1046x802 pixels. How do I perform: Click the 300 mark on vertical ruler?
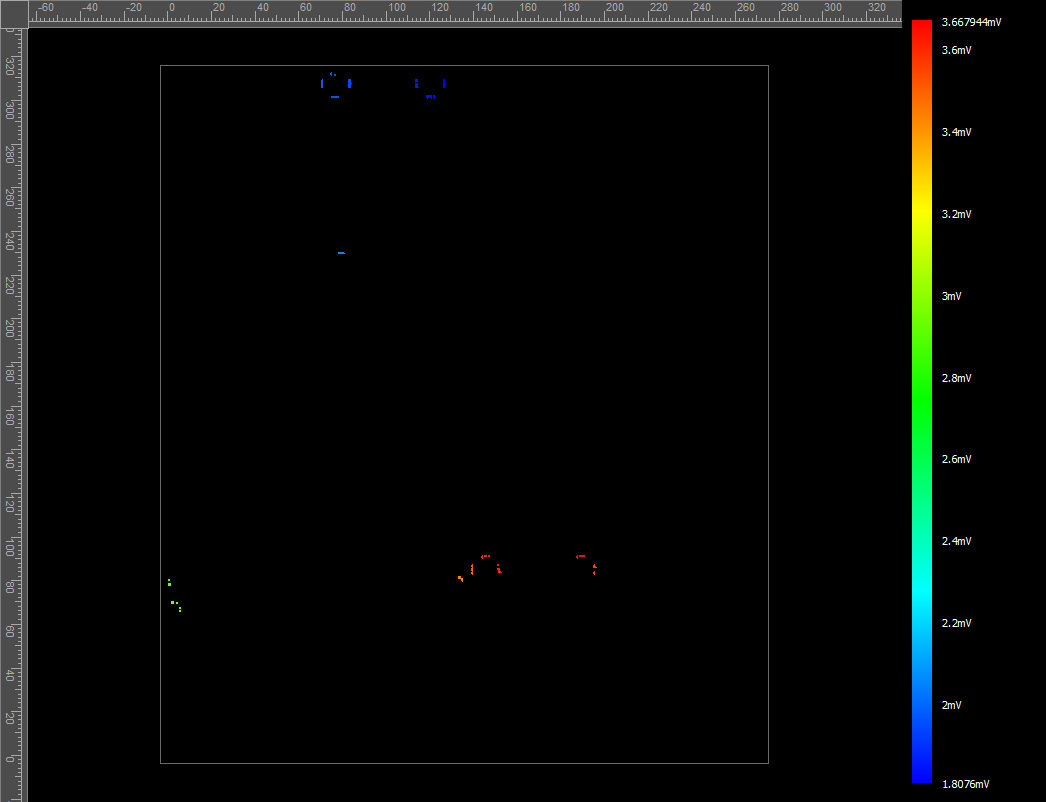pyautogui.click(x=9, y=109)
